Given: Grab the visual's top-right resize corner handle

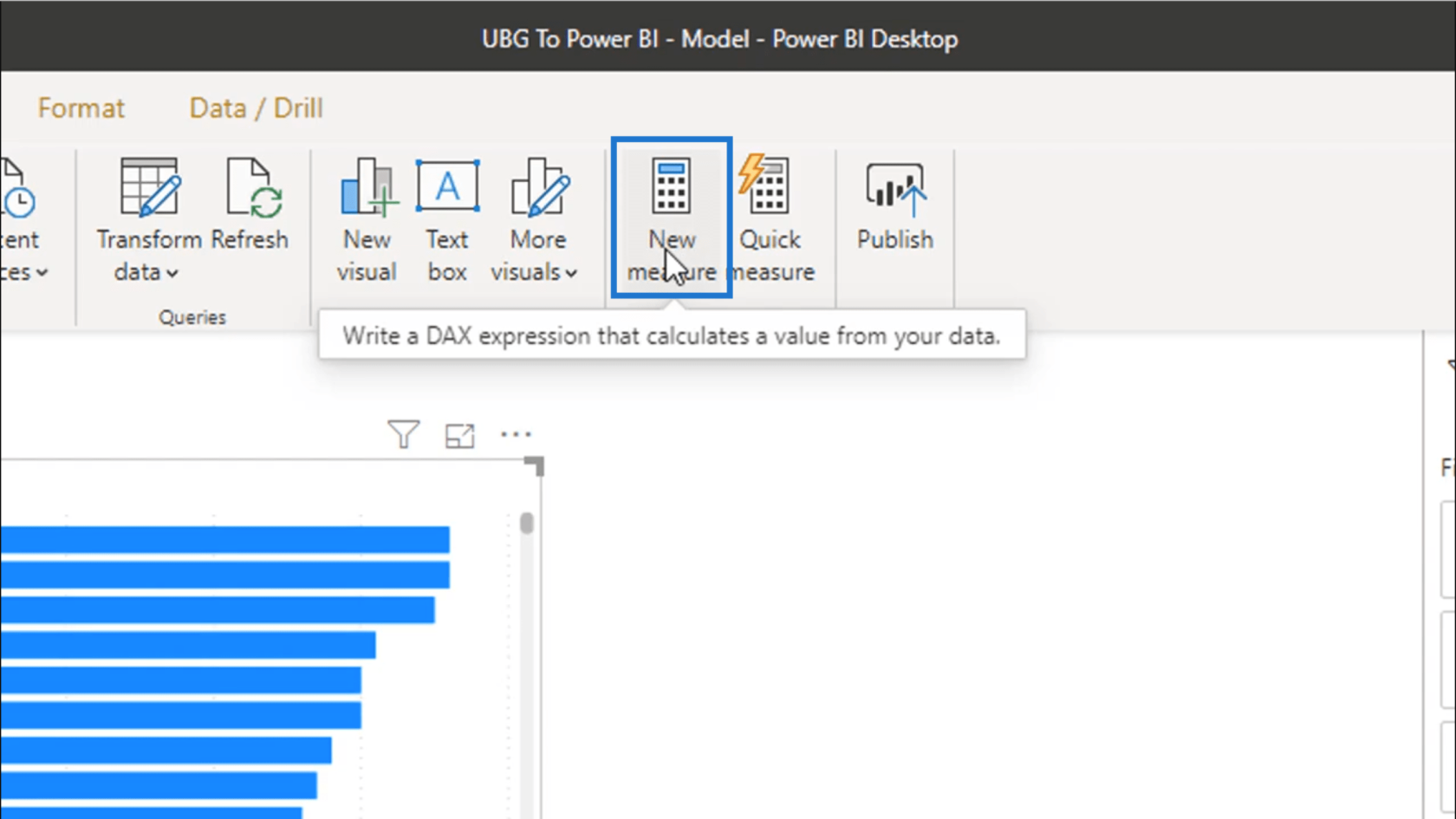Looking at the screenshot, I should point(535,466).
